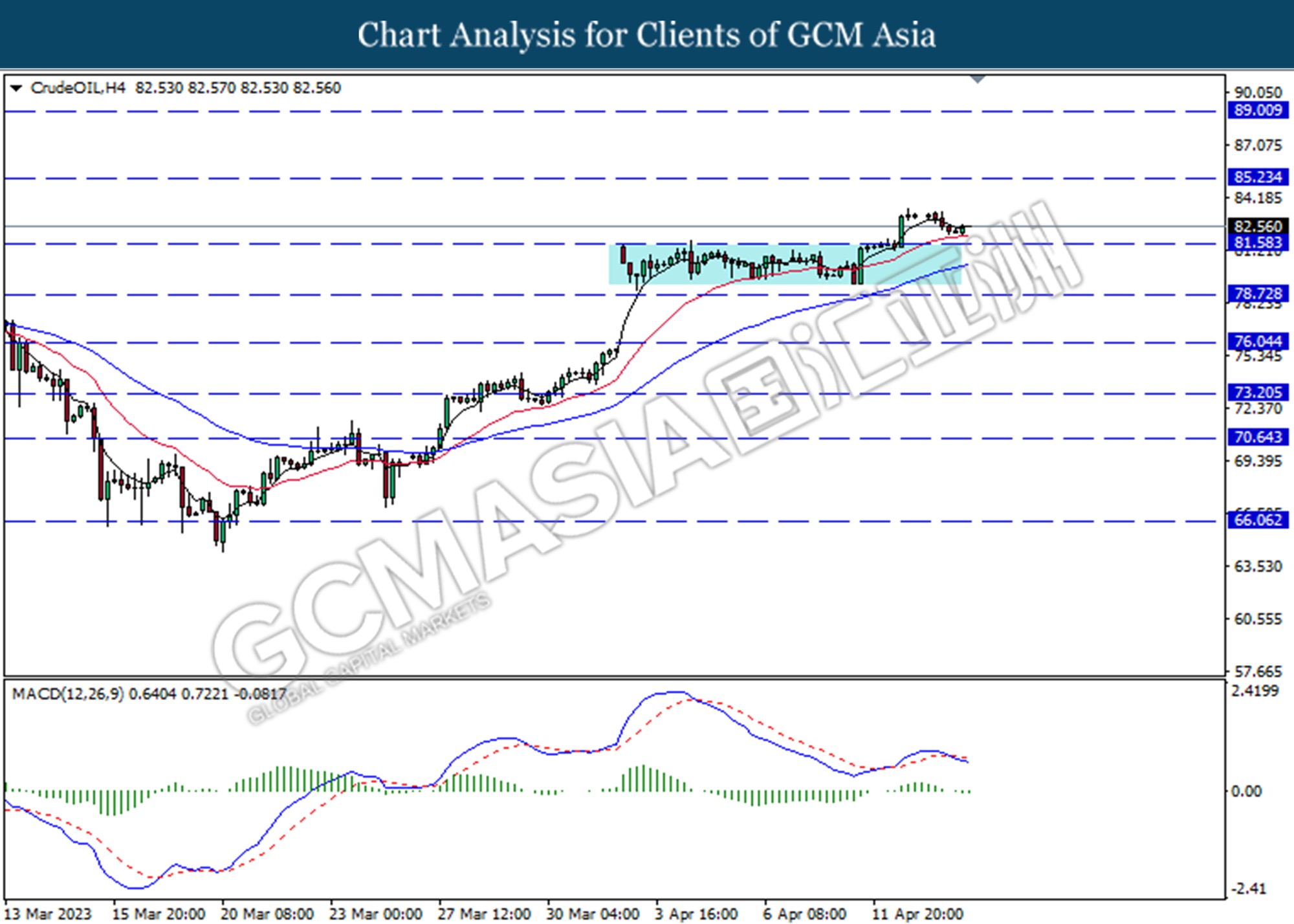
Task: Click the 90.050 price scale value
Action: 1258,93
